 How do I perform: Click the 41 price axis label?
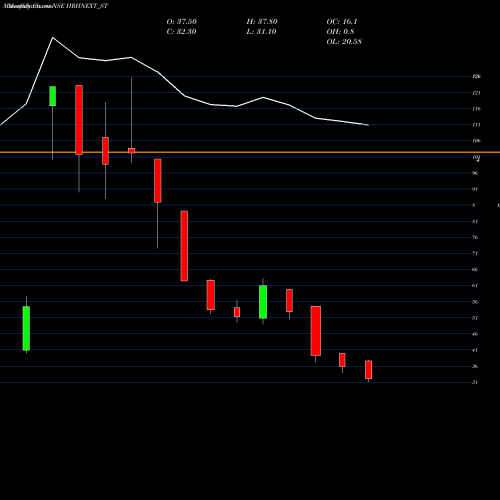tap(475, 350)
